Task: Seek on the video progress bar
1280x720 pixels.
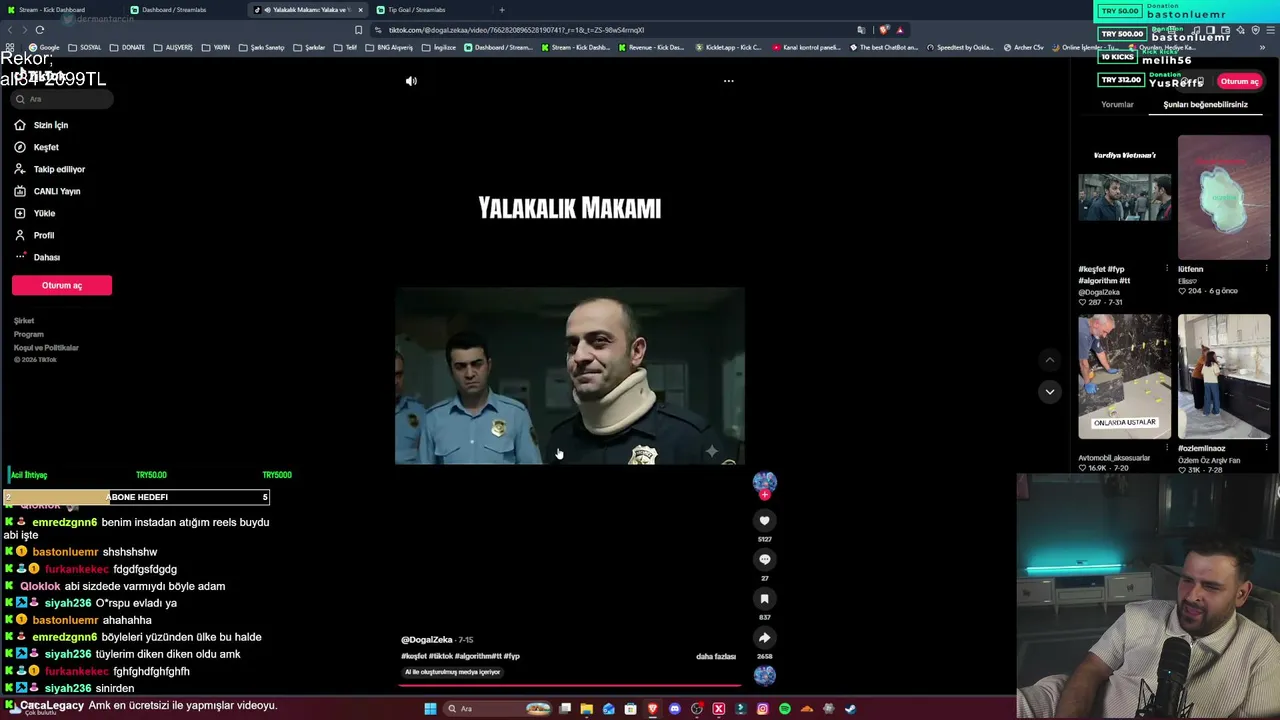Action: coord(570,686)
